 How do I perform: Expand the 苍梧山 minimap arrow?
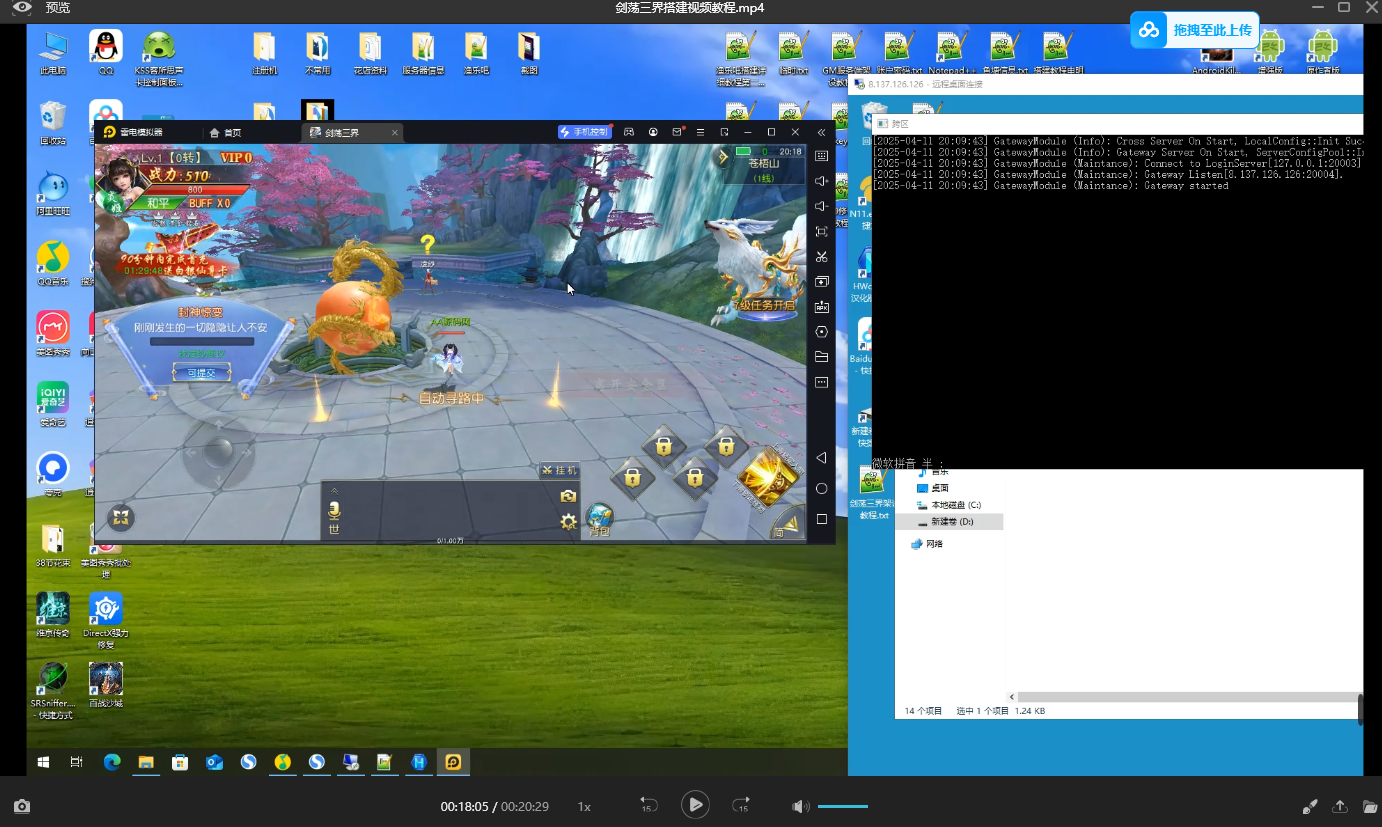click(722, 157)
